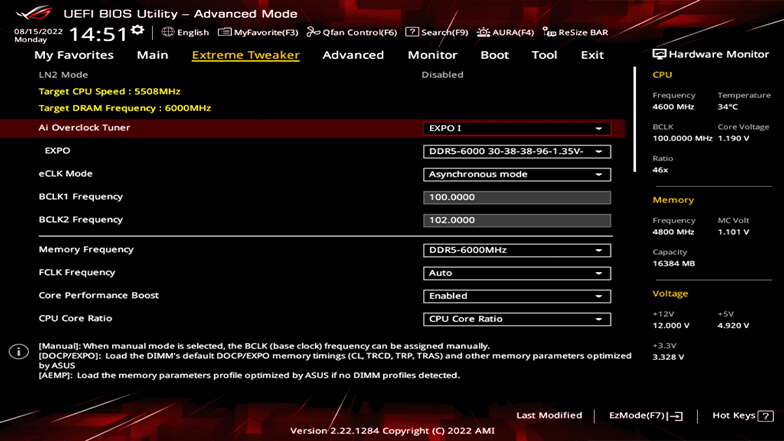Click the Hardware Monitor display icon
Screen dimensions: 784x441
click(659, 54)
